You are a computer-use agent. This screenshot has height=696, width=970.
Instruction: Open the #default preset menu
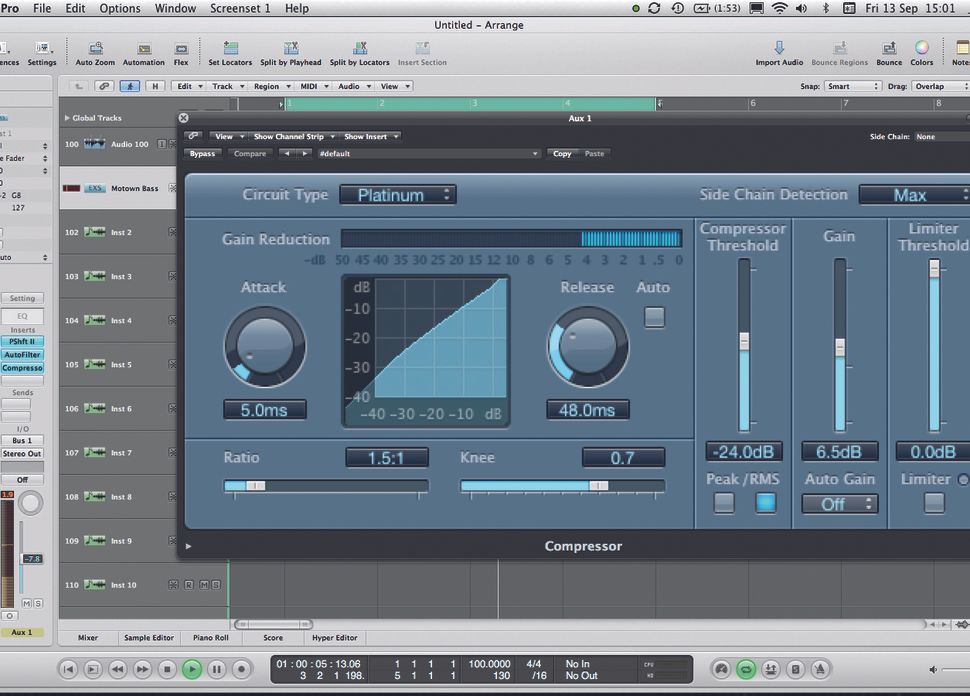pyautogui.click(x=430, y=153)
